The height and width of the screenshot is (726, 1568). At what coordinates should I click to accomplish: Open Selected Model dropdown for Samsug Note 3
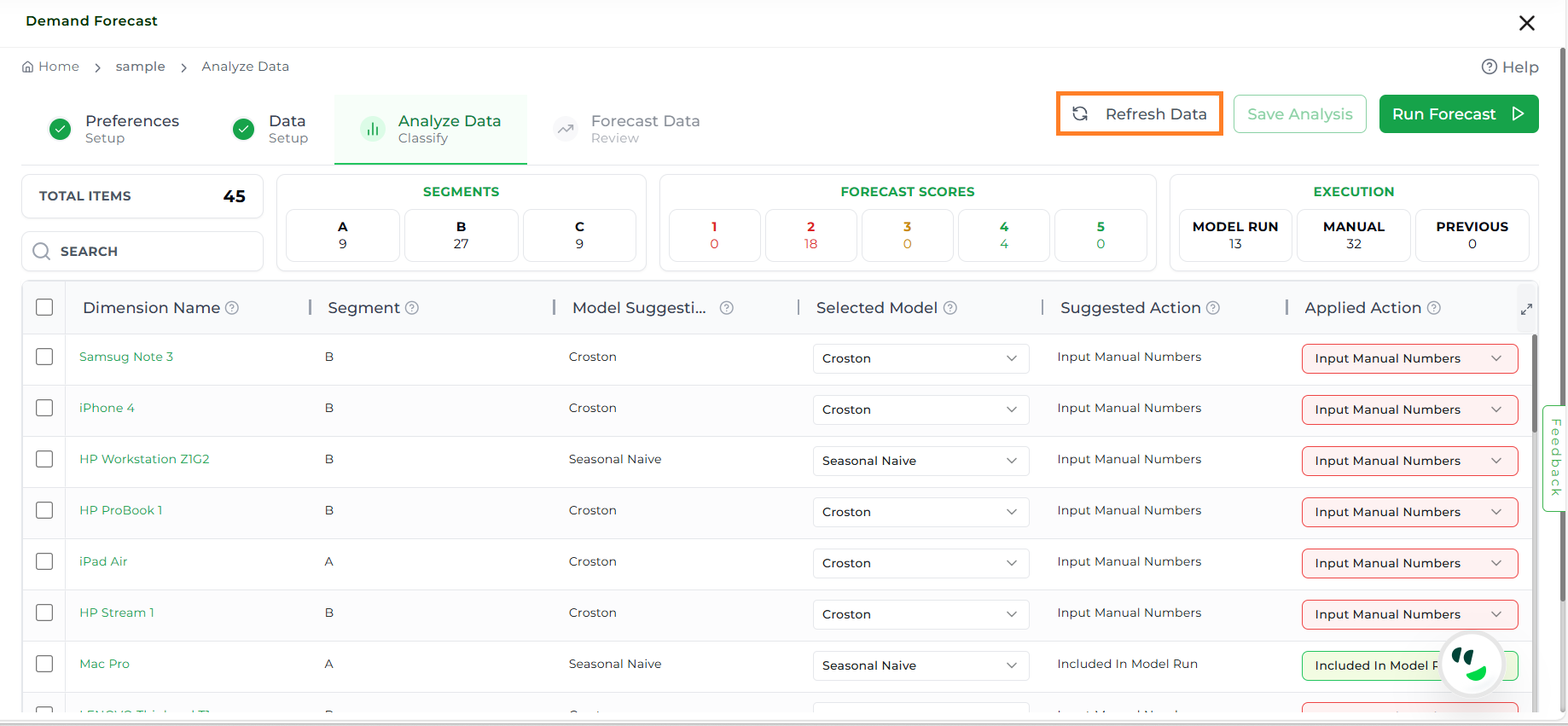pyautogui.click(x=920, y=358)
